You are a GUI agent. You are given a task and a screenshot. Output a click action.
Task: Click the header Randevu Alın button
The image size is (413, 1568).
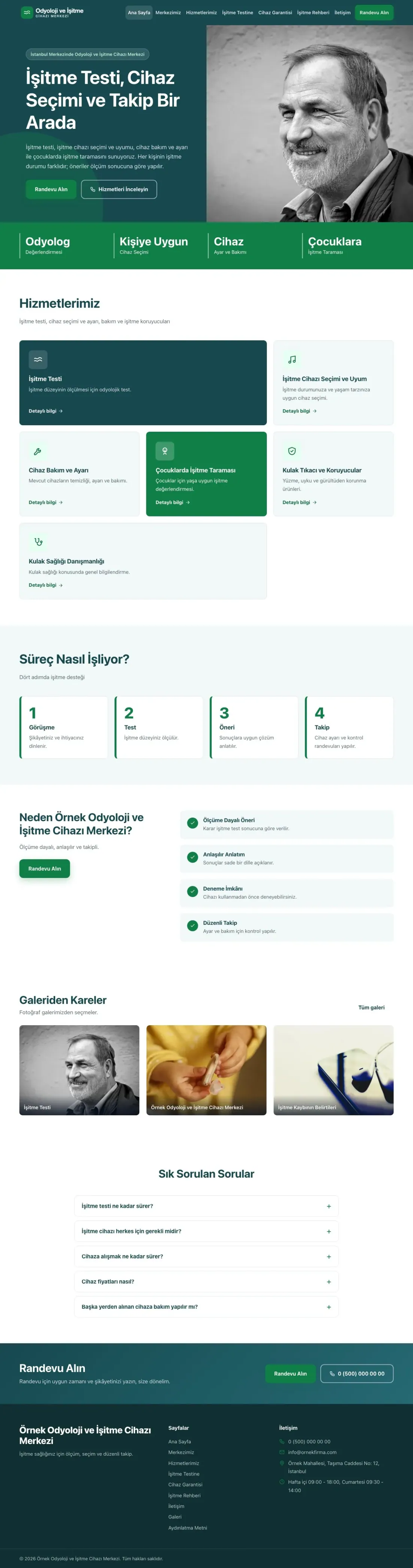coord(374,12)
